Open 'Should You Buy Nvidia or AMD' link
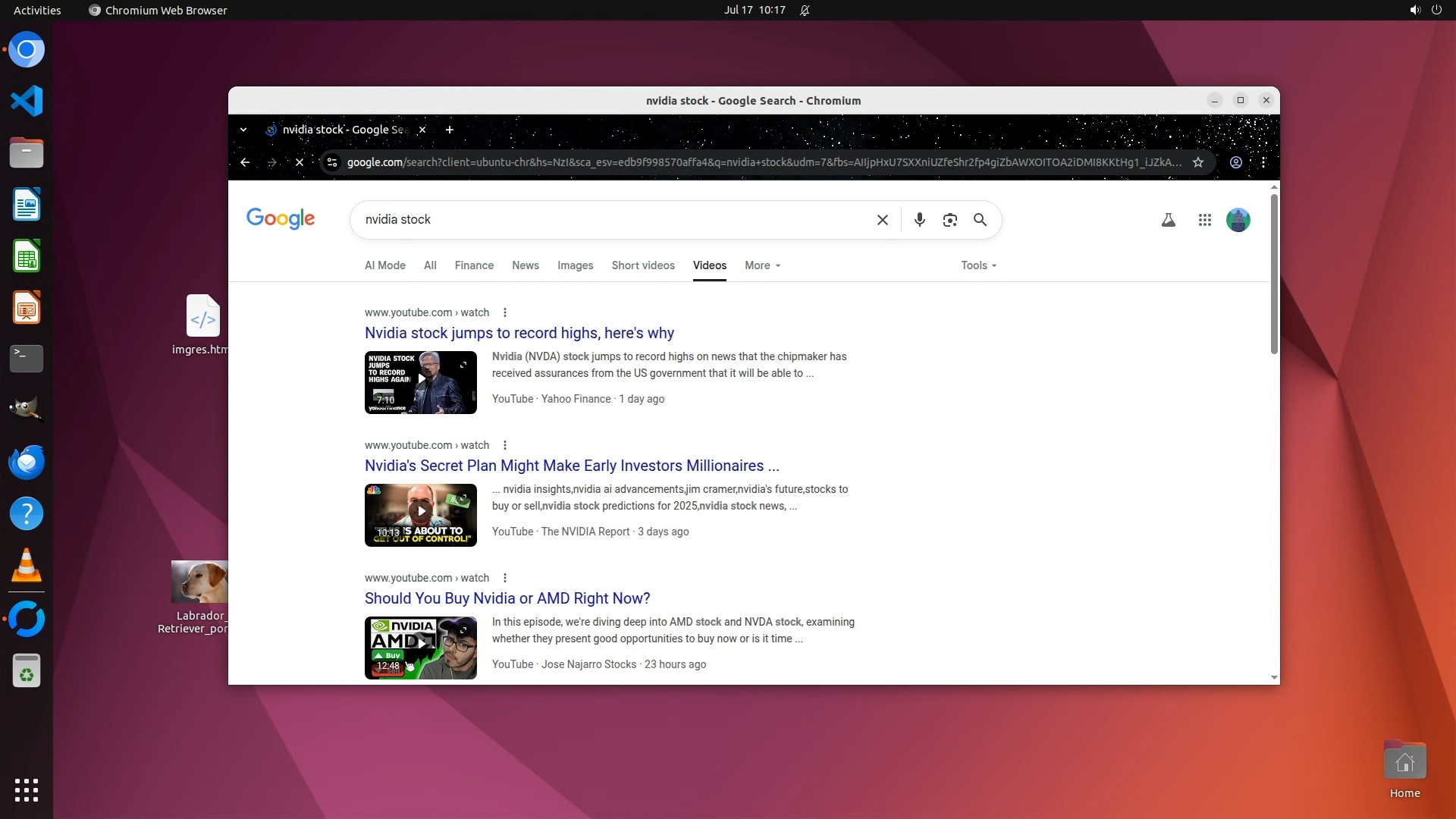1456x819 pixels. click(507, 598)
